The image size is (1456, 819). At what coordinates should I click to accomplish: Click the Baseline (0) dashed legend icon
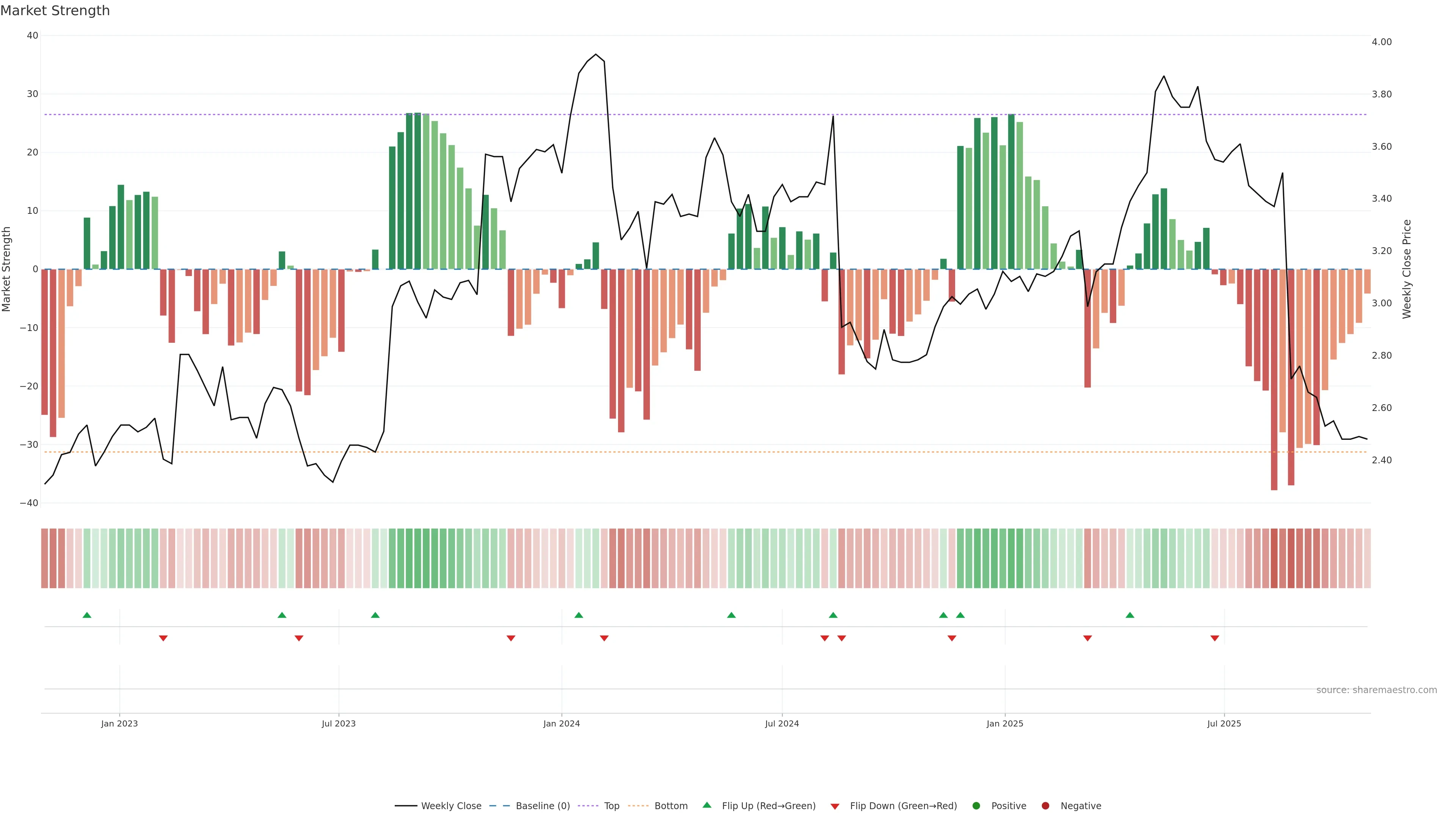tap(499, 806)
